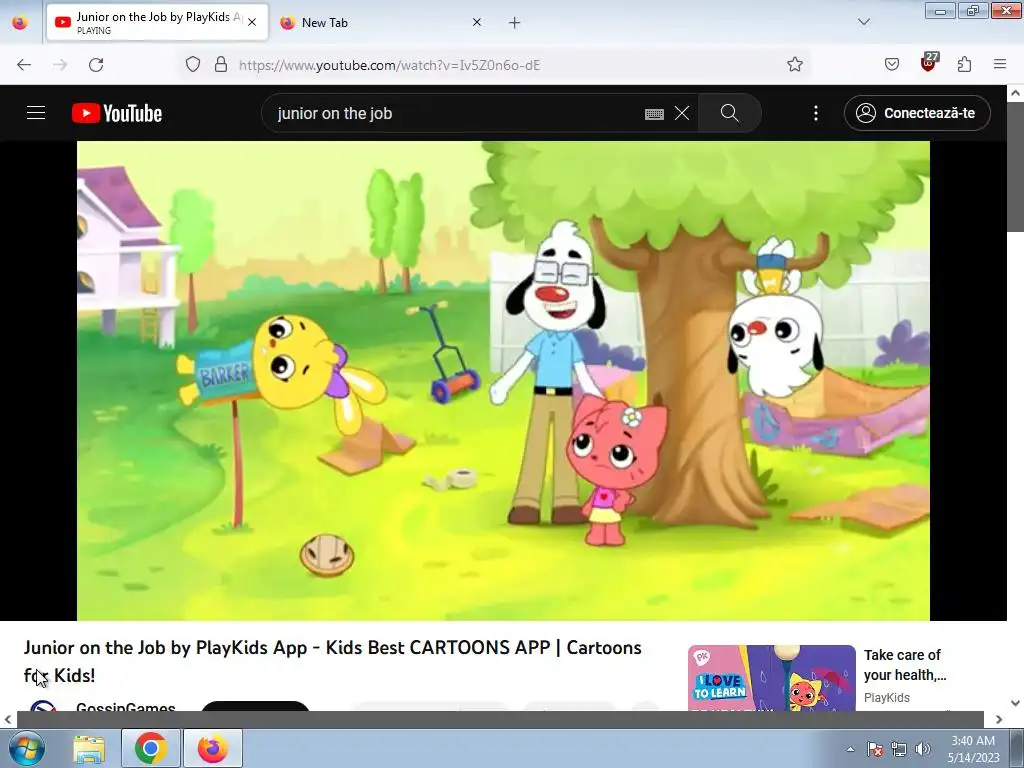1024x768 pixels.
Task: Open a new tab with the plus button
Action: coord(515,23)
